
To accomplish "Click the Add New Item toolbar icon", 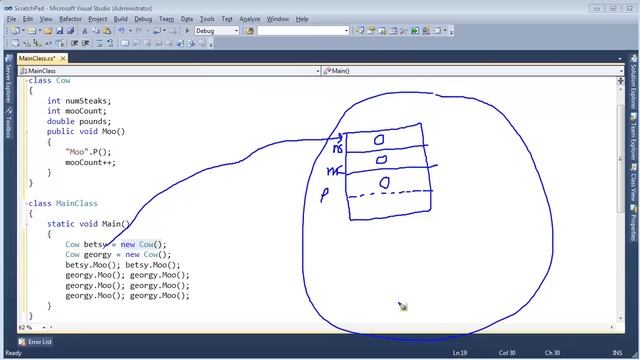I will click(x=32, y=31).
